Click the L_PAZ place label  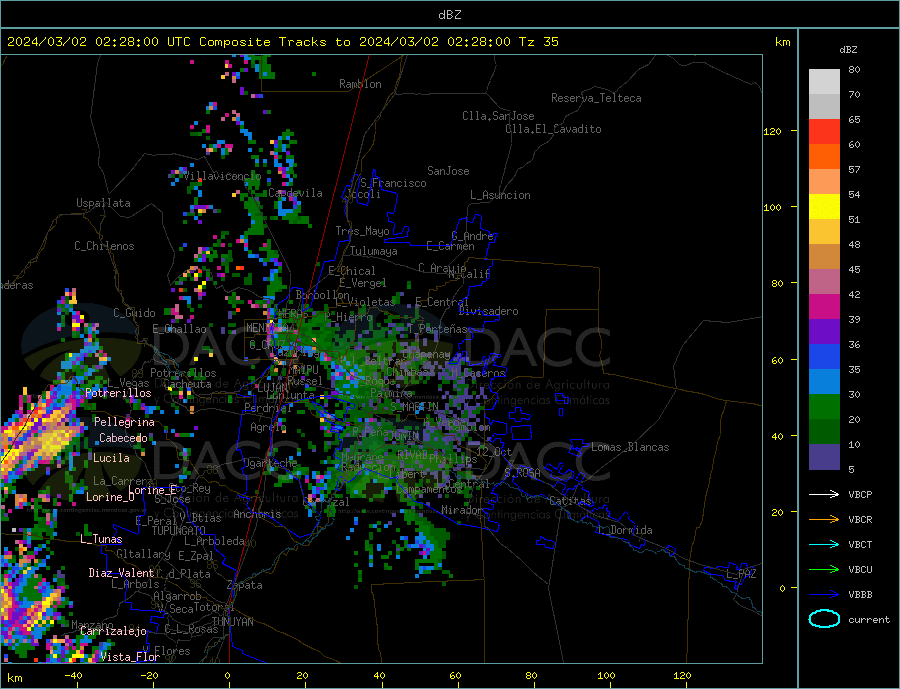741,574
